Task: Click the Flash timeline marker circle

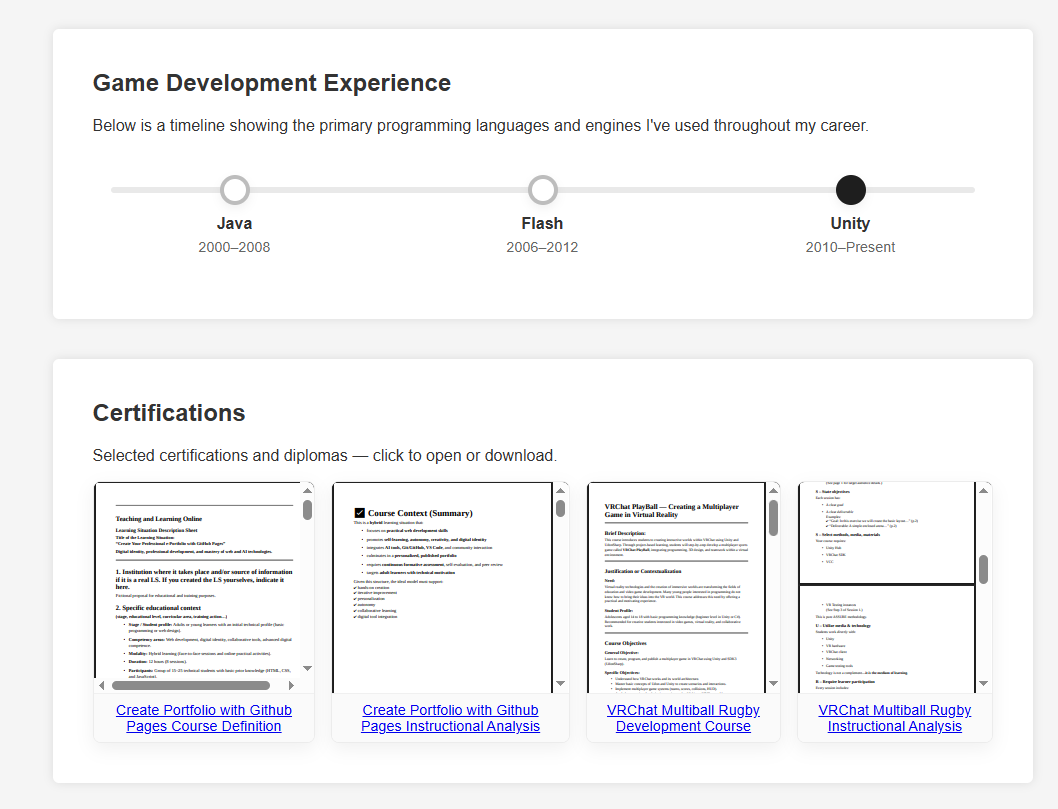Action: pos(542,190)
